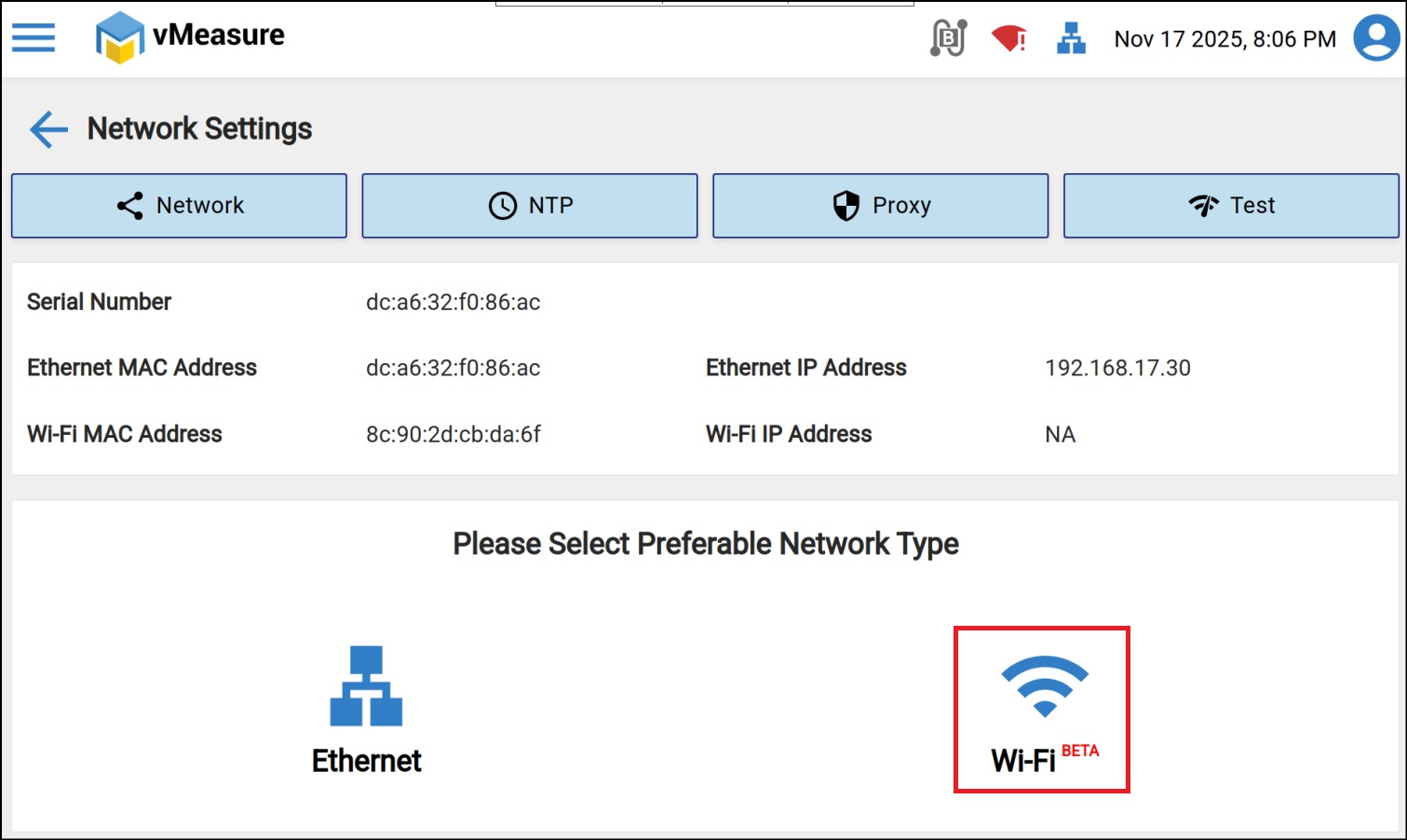Click the Ethernet status icon in header

(1071, 38)
